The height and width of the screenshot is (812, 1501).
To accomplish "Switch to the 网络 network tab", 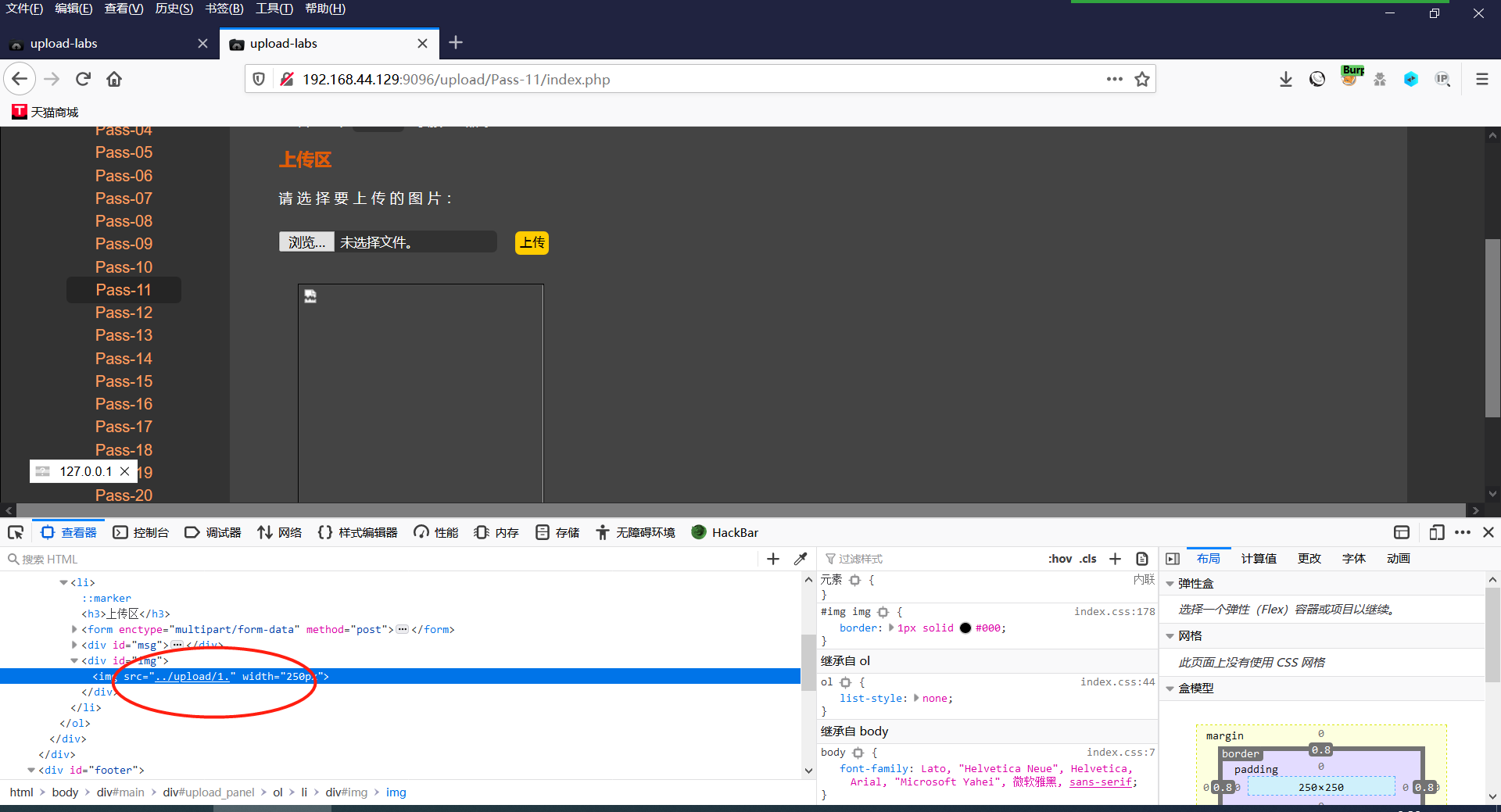I will tap(279, 533).
